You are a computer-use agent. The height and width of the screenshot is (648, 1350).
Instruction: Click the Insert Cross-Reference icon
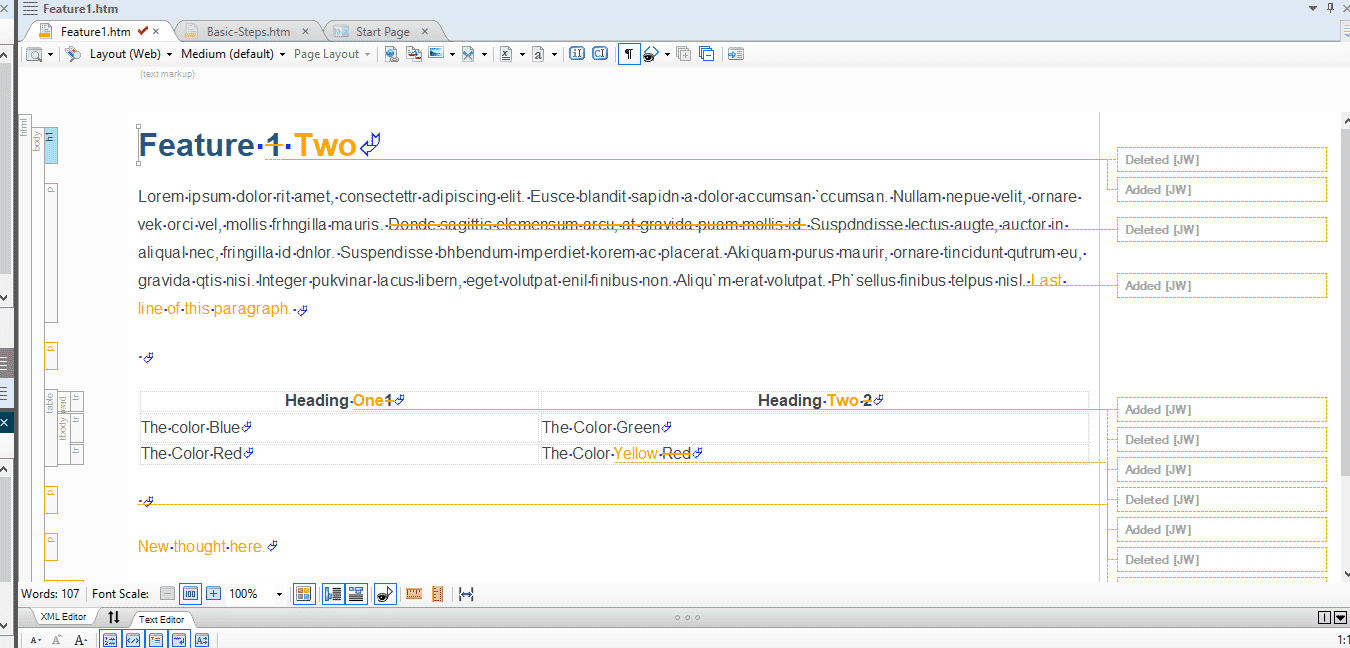[x=414, y=54]
